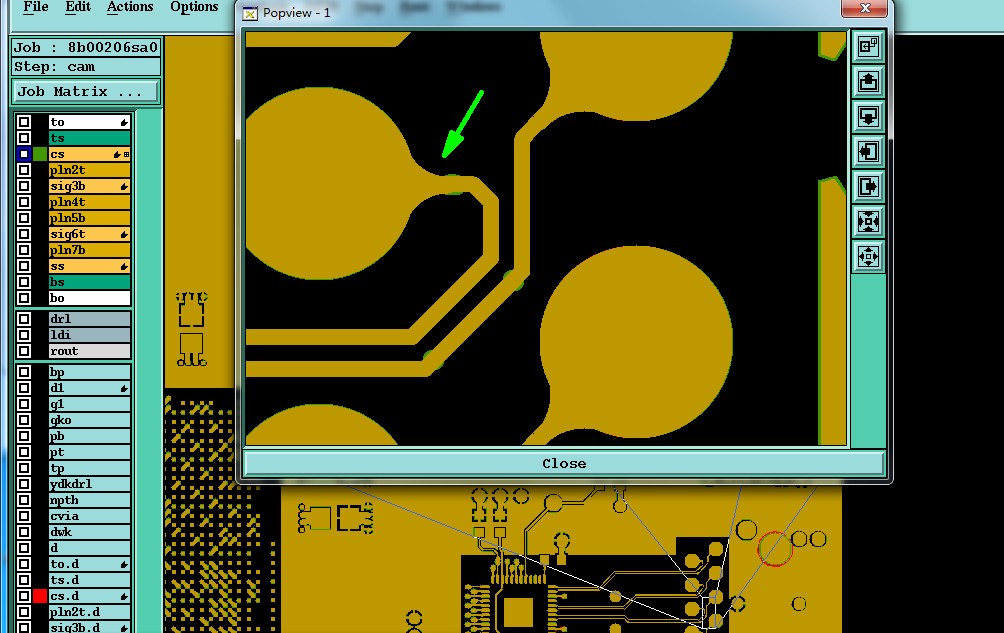
Task: Select the pln5b layer name
Action: click(90, 218)
